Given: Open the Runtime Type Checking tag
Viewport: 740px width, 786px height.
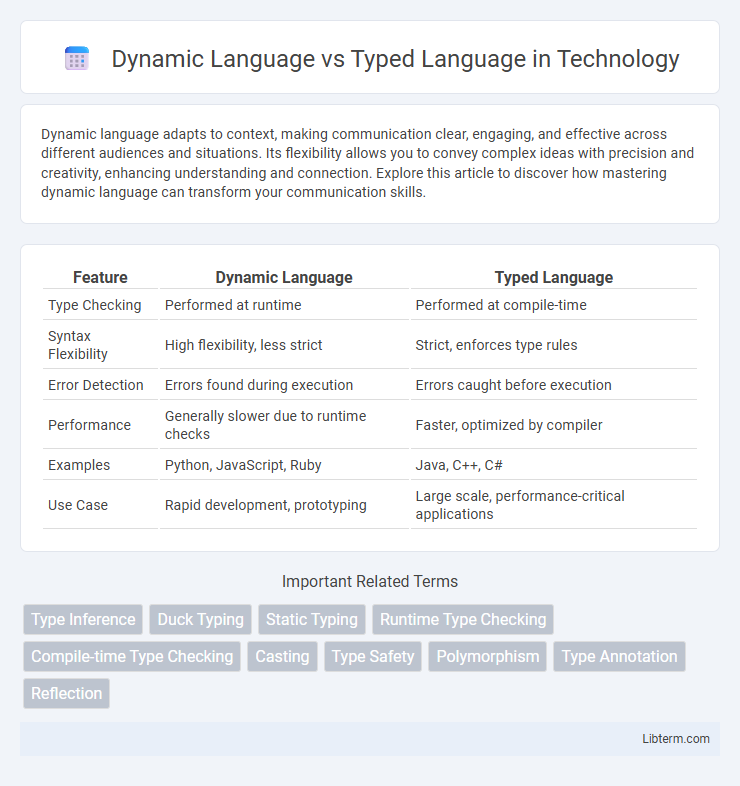Looking at the screenshot, I should click(x=463, y=619).
